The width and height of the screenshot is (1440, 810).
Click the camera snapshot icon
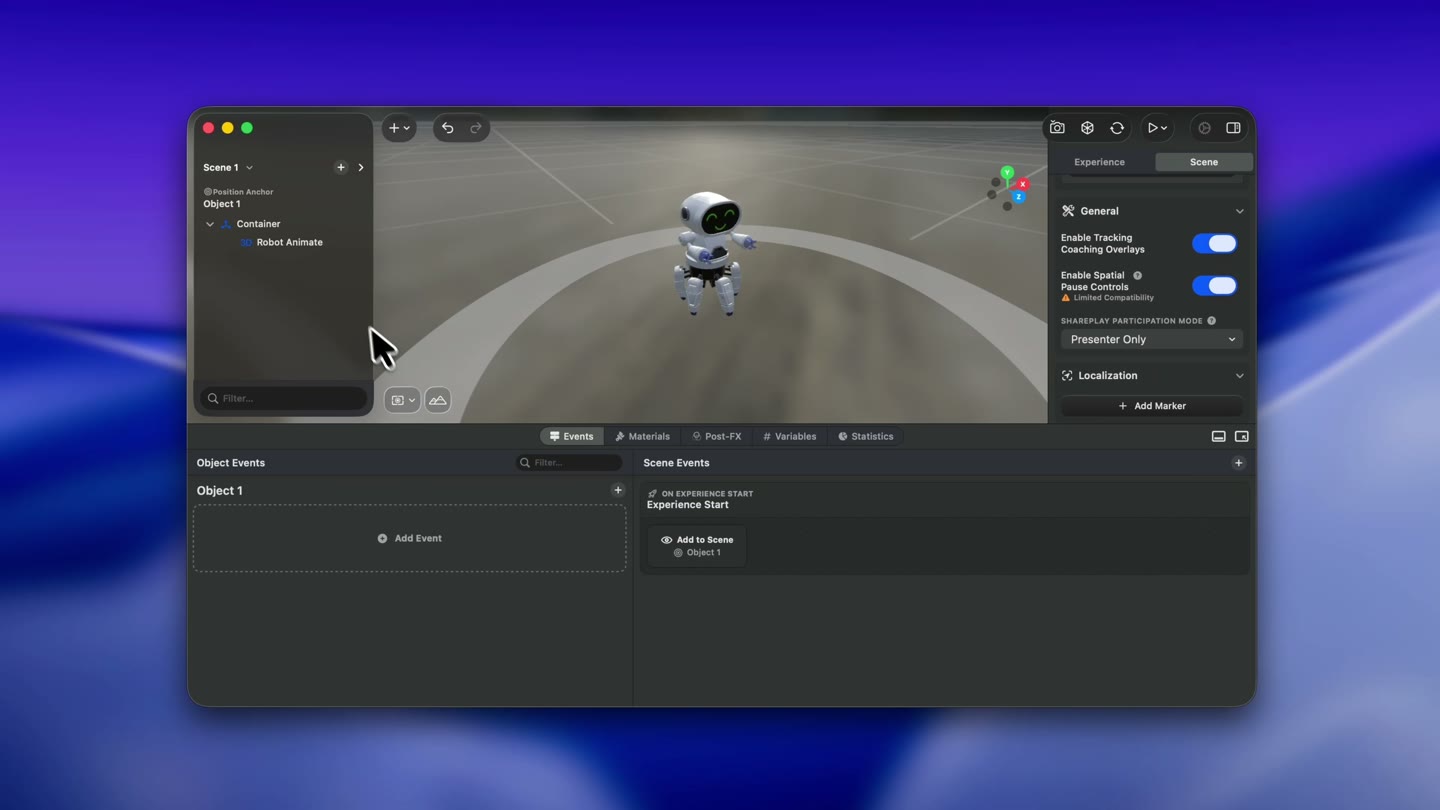tap(1057, 128)
